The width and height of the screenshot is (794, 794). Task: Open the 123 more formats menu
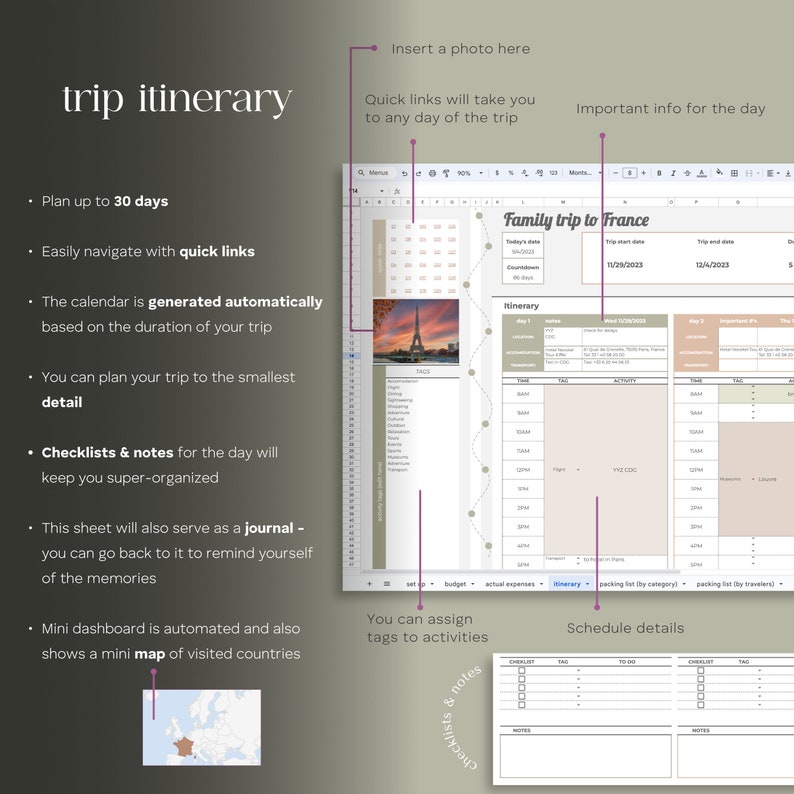553,173
